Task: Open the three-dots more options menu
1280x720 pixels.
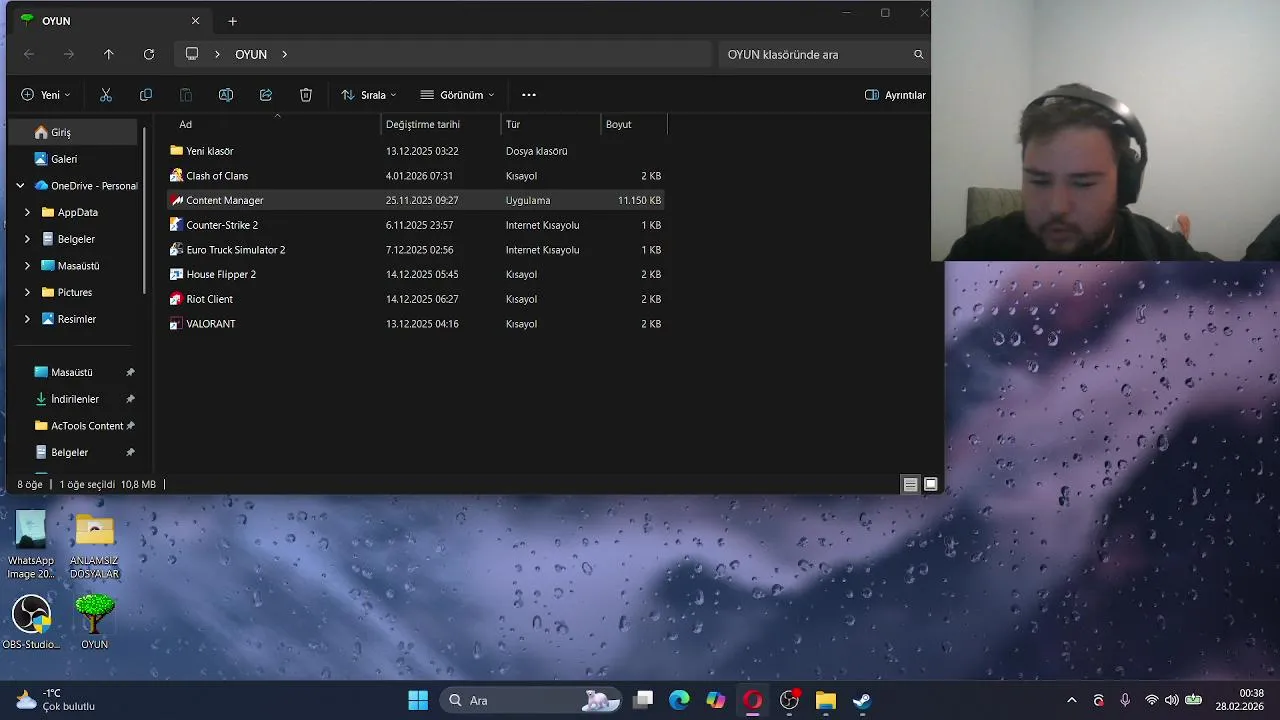Action: point(529,95)
